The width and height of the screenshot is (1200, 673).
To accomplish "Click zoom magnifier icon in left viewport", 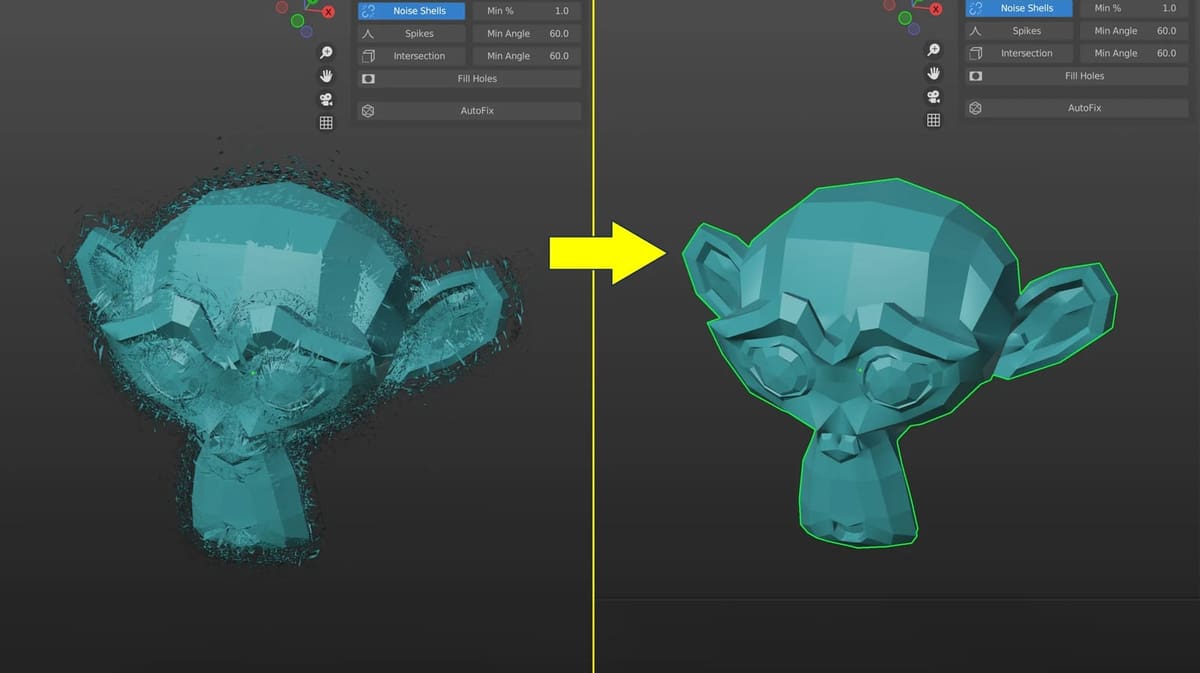I will click(x=326, y=53).
